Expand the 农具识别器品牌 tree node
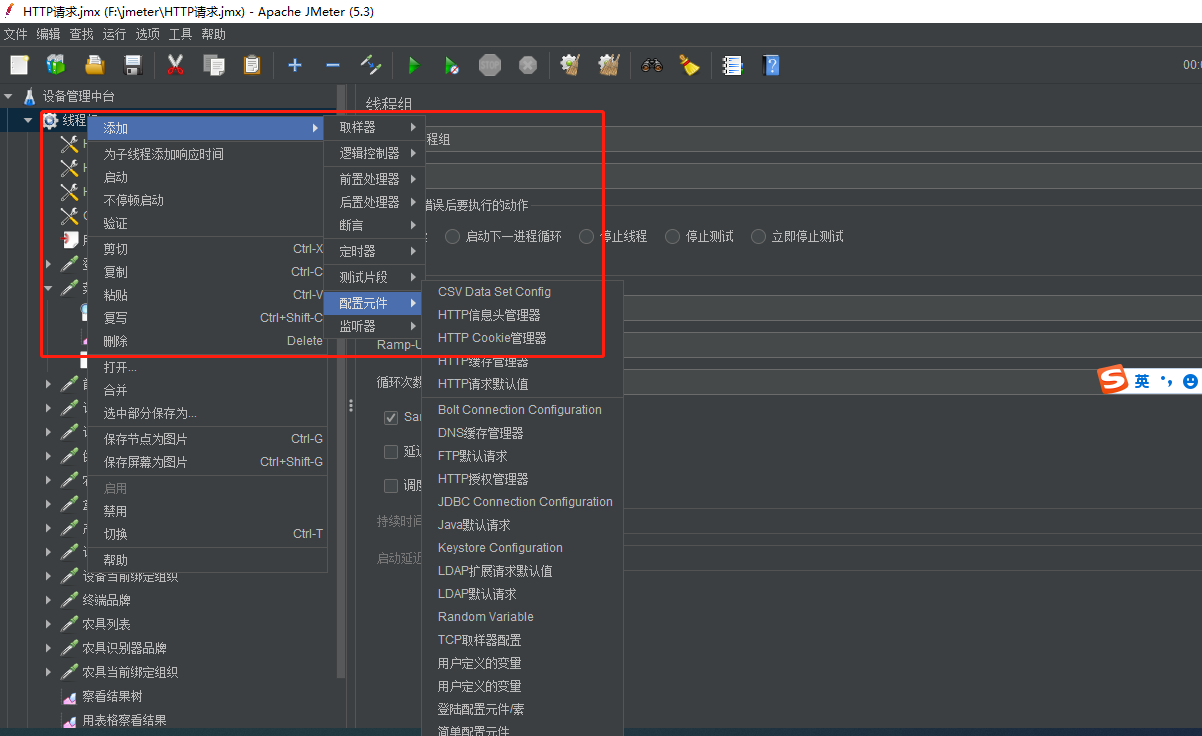 coord(48,648)
